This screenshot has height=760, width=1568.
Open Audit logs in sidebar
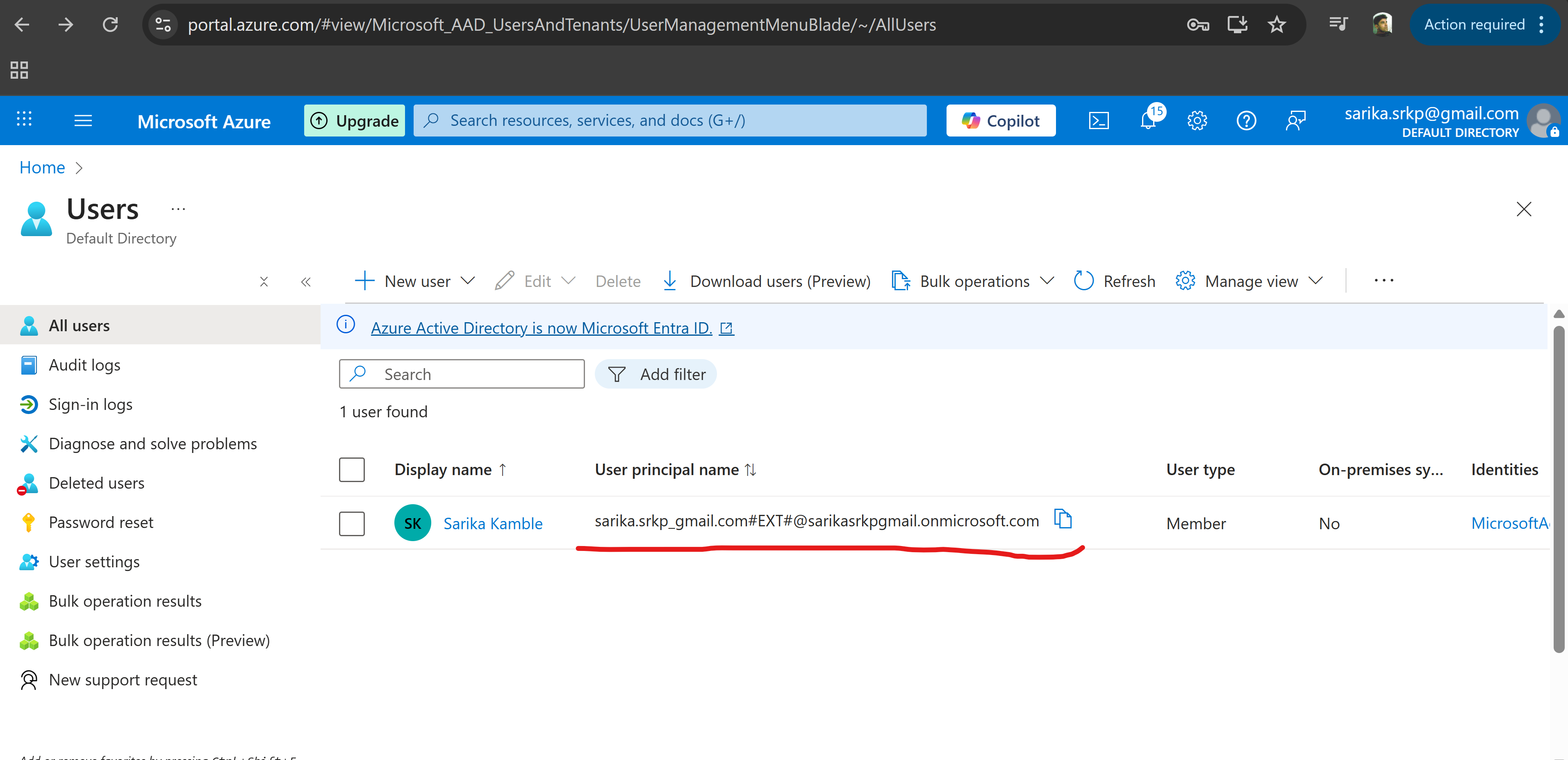(84, 365)
